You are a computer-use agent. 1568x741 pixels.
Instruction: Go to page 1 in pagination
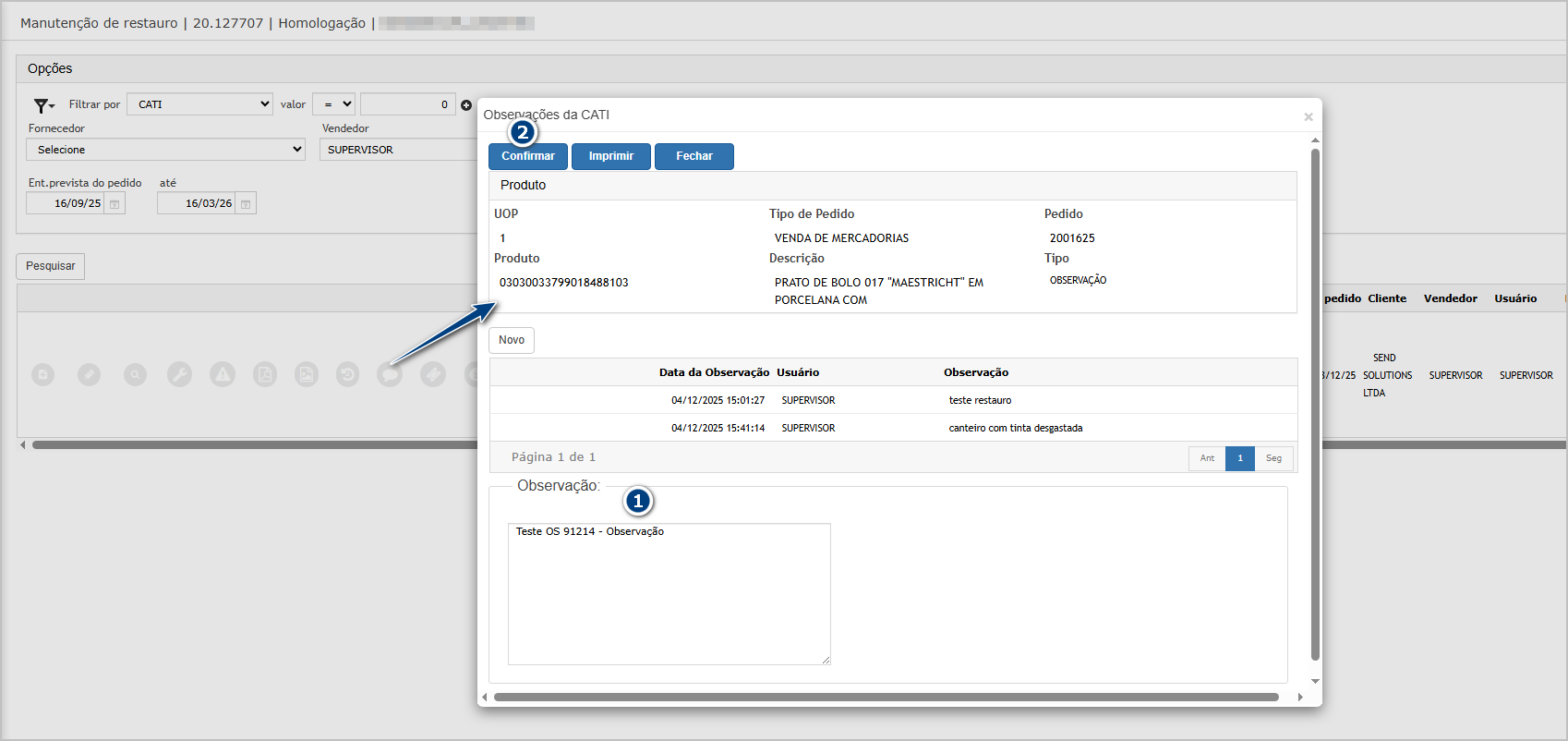pos(1239,458)
